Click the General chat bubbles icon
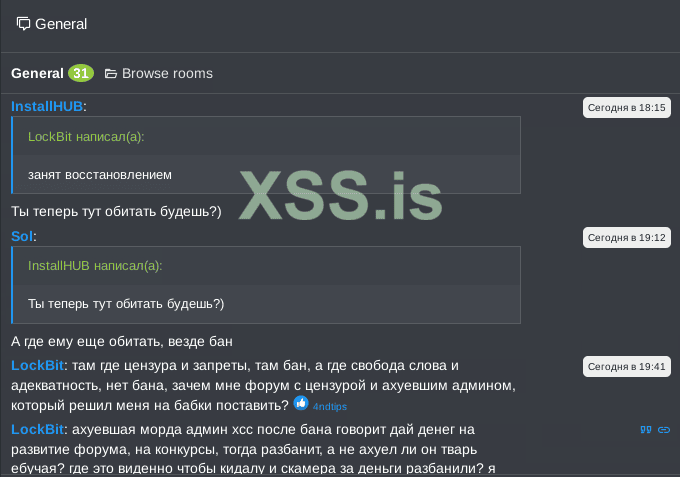The height and width of the screenshot is (477, 680). tap(24, 24)
